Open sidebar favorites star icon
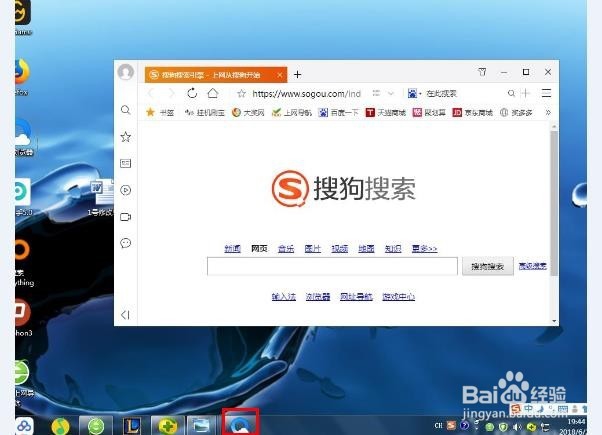The width and height of the screenshot is (602, 435). tap(126, 137)
